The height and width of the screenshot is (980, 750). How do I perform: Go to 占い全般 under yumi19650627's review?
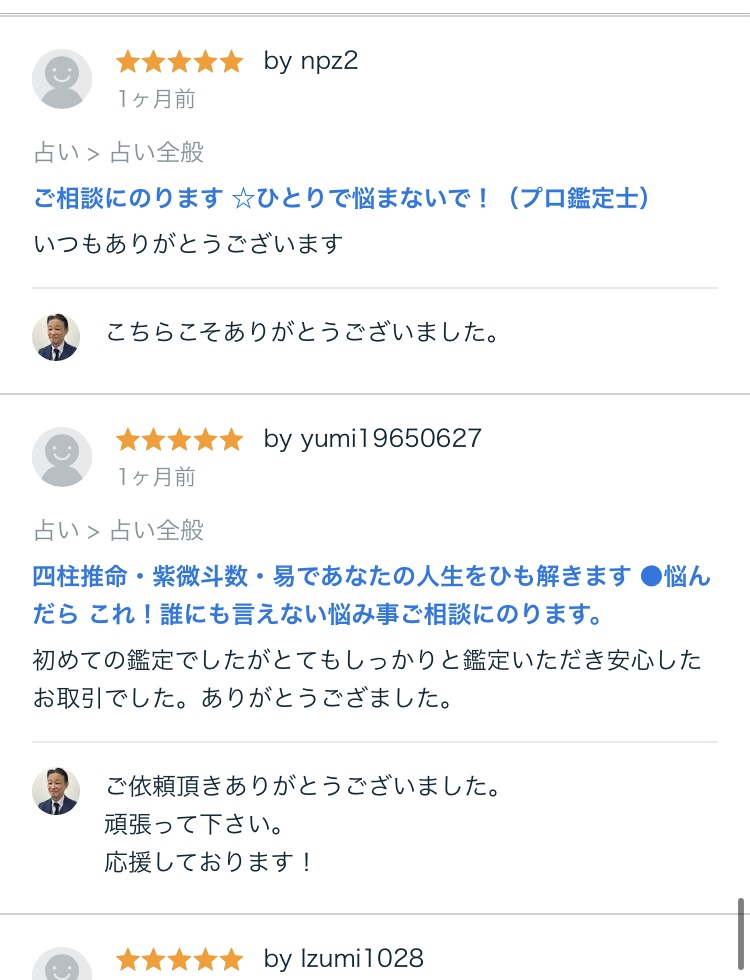click(x=157, y=530)
